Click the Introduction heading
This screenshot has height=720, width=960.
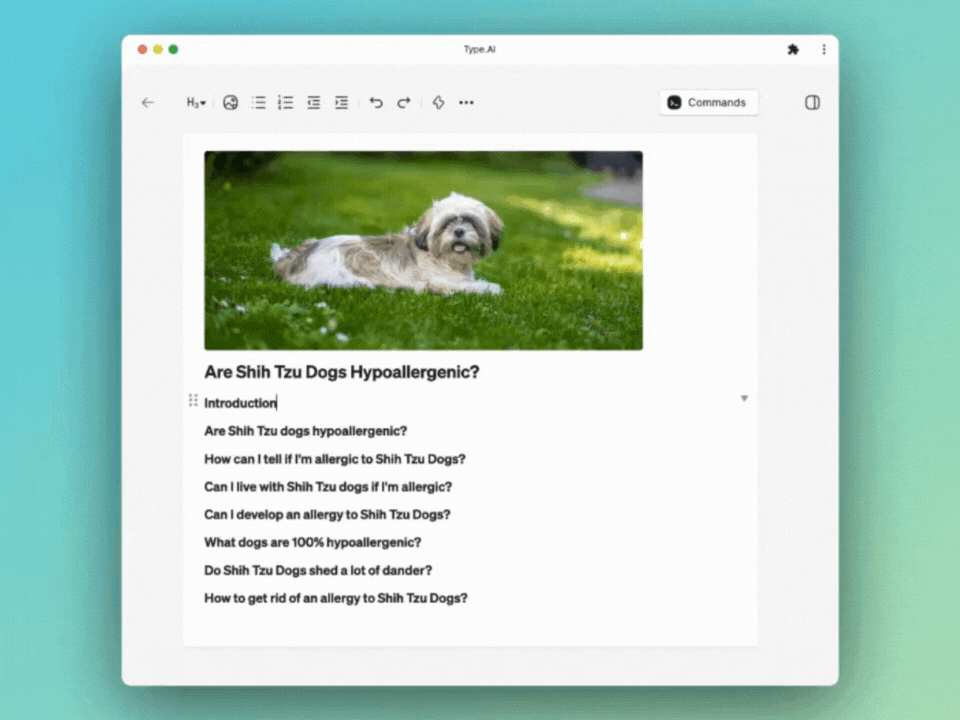pyautogui.click(x=240, y=403)
